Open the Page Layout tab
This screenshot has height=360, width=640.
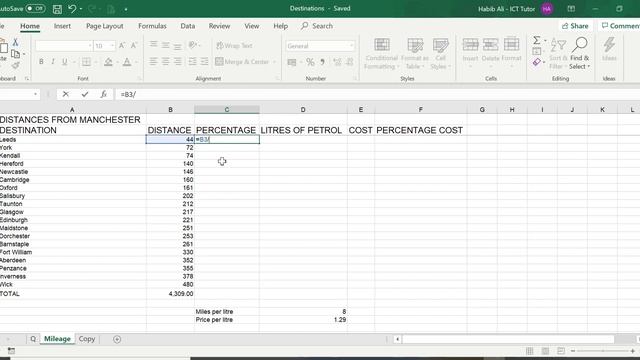[x=104, y=26]
